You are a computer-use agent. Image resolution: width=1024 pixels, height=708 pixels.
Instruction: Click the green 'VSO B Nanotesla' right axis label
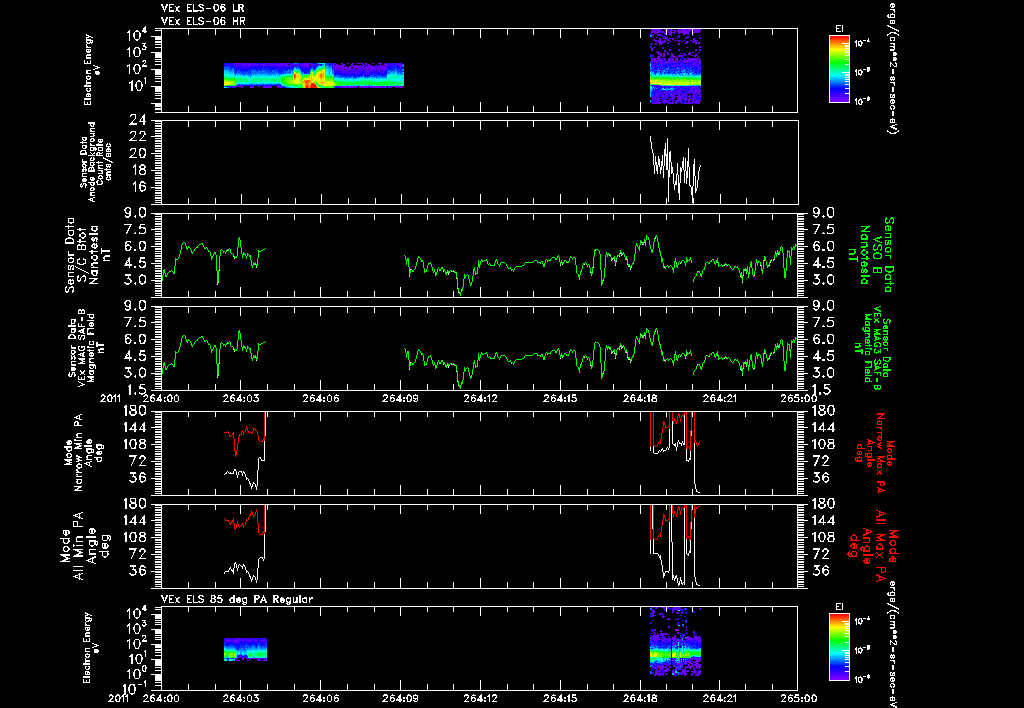[870, 255]
